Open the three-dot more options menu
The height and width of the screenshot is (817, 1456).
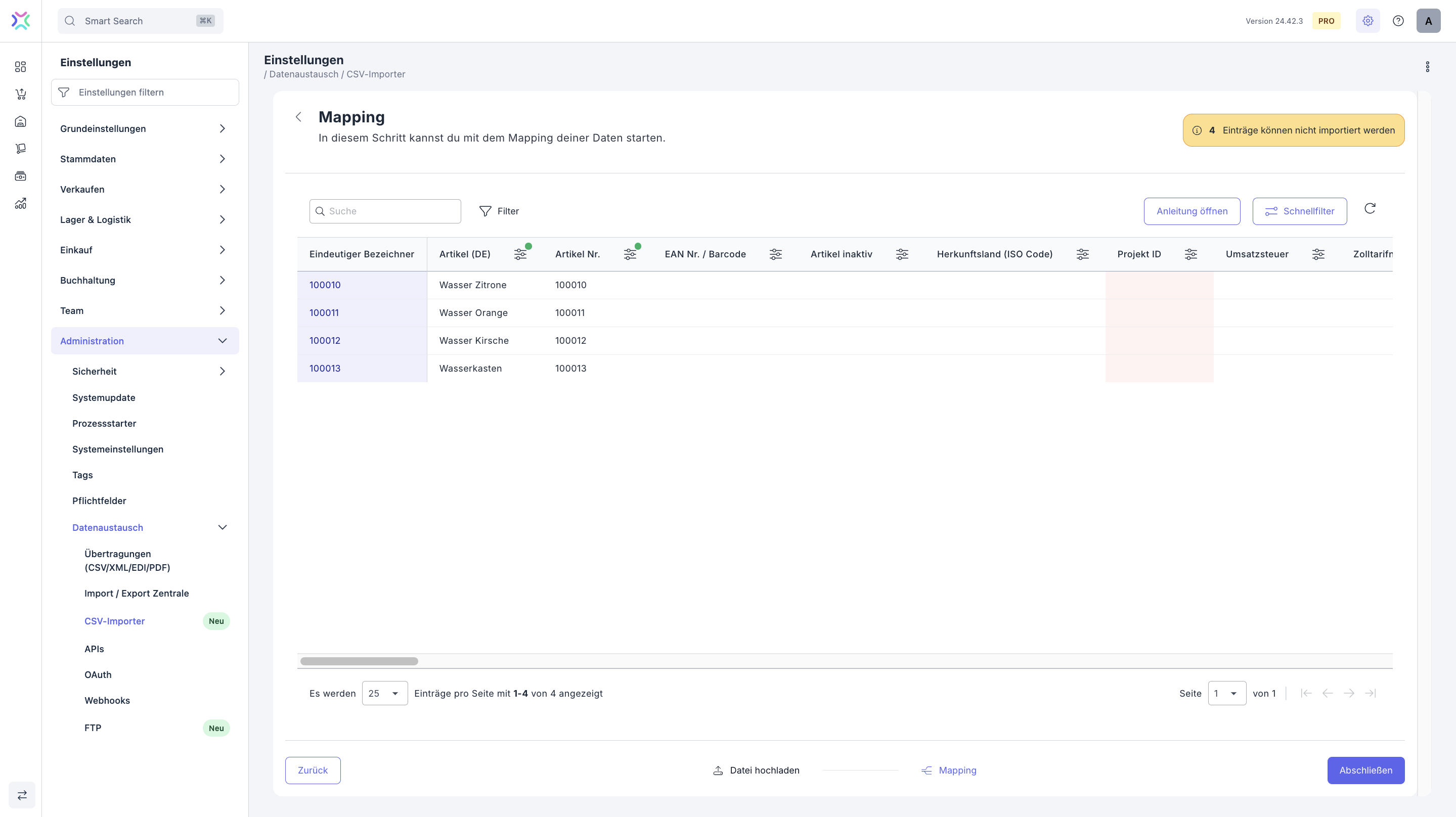point(1427,67)
